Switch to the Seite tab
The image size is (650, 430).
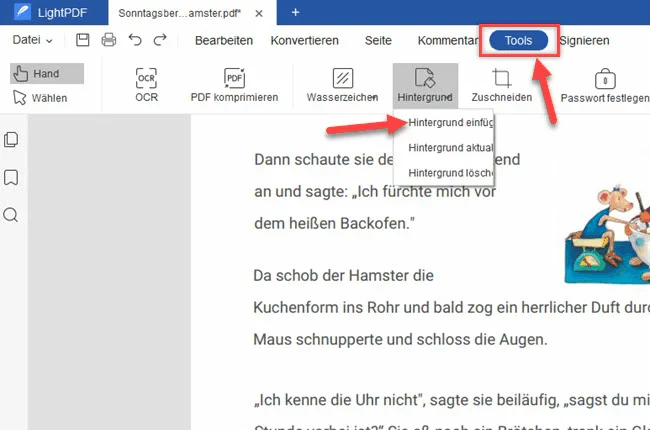coord(378,40)
